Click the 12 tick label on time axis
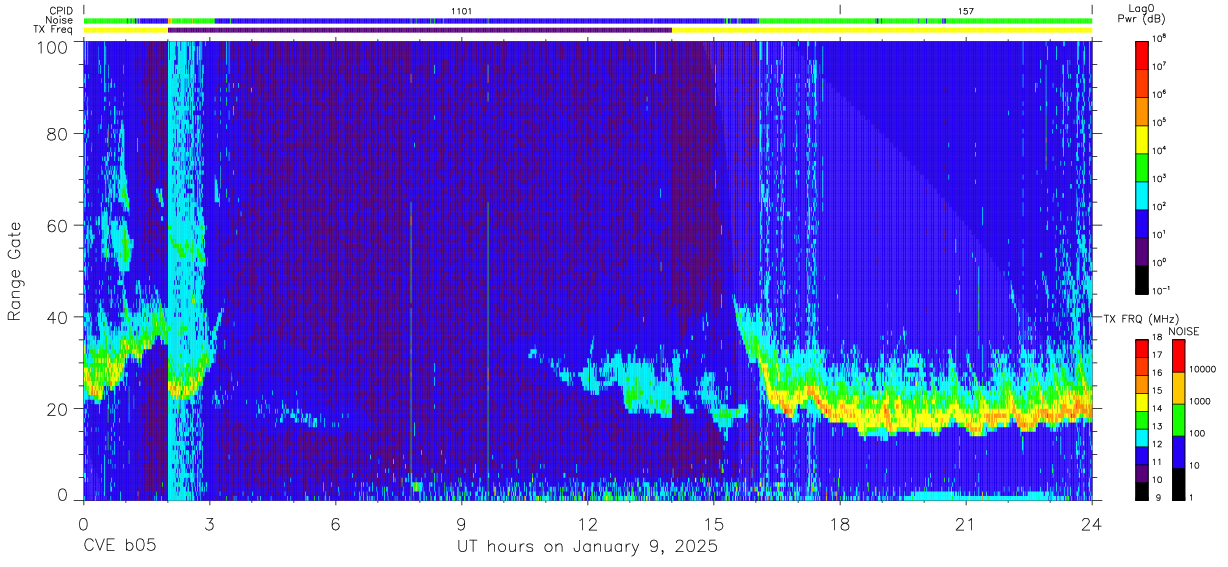Screen dimensions: 1228x567 tap(587, 524)
